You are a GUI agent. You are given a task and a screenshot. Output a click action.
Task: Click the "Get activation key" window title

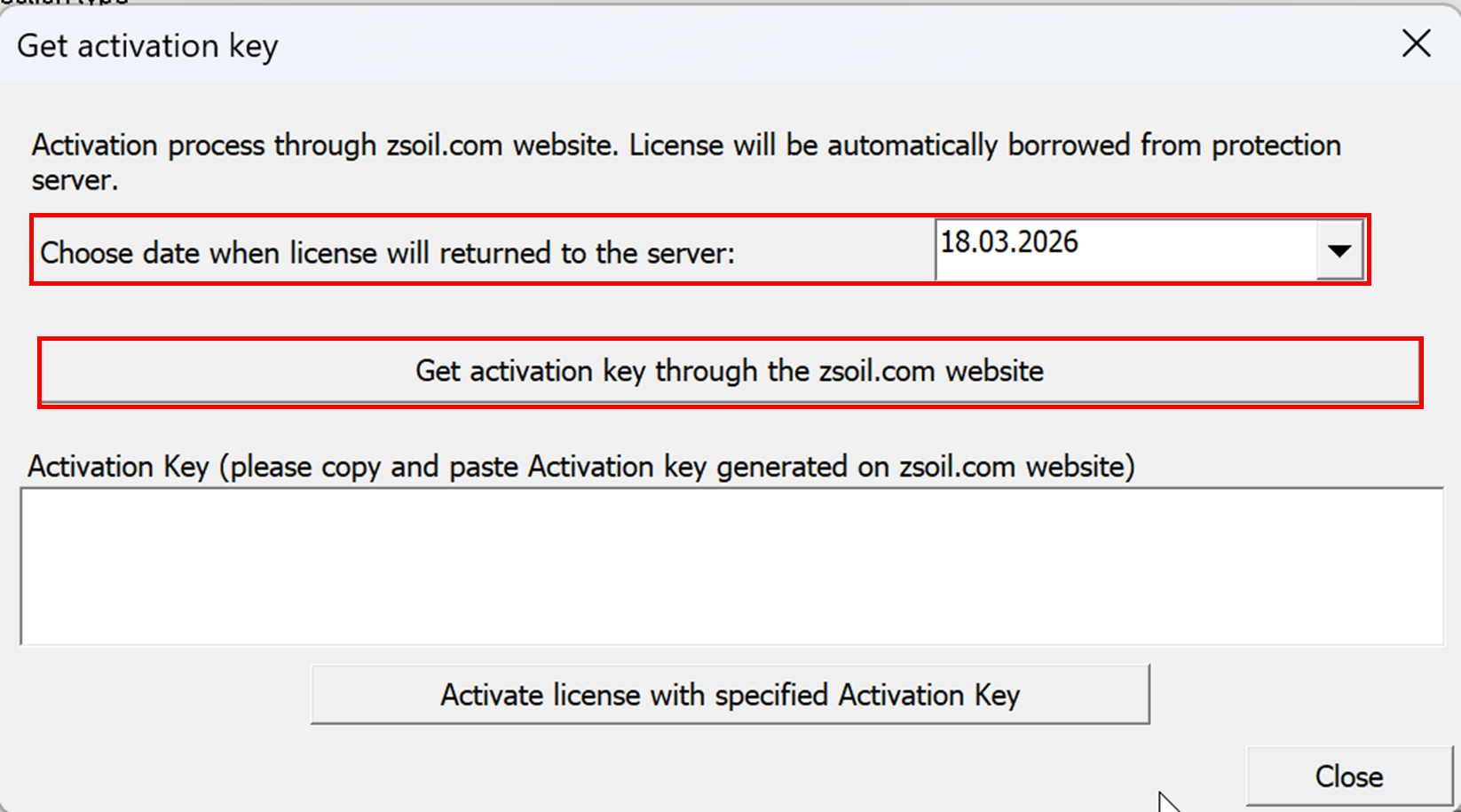point(147,46)
